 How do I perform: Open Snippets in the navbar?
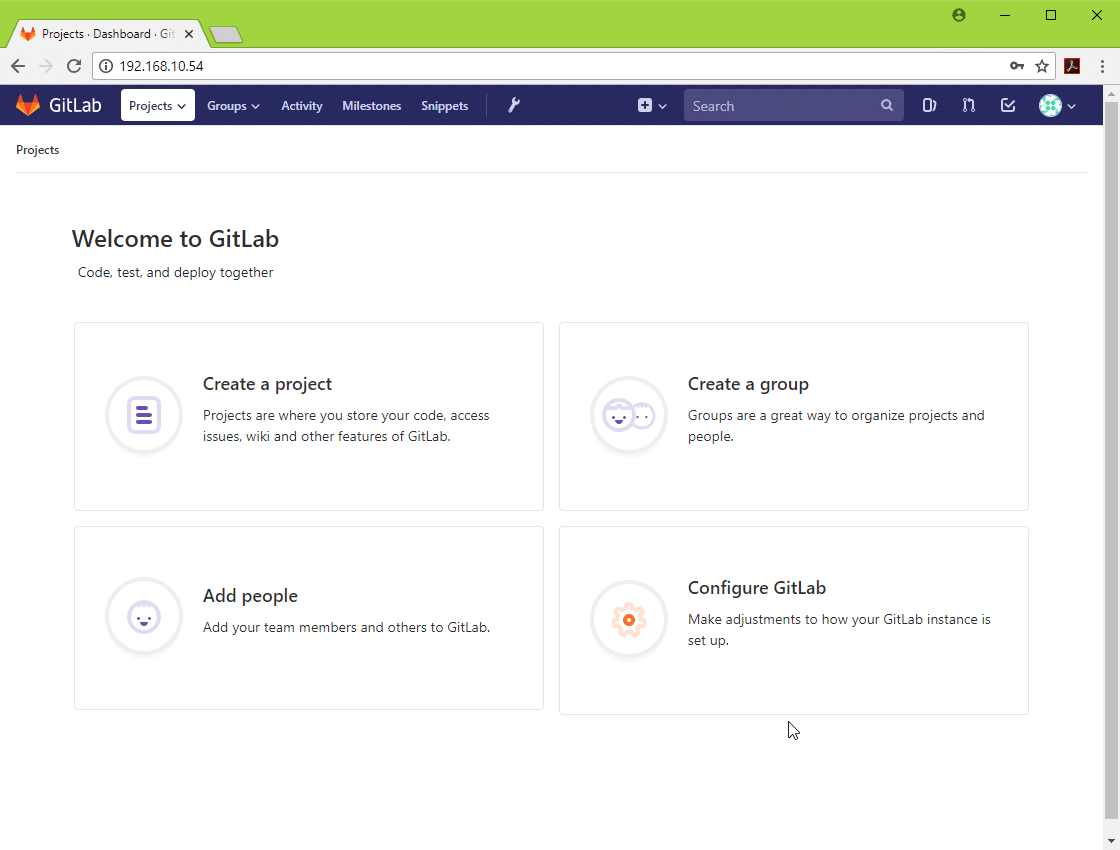[444, 105]
